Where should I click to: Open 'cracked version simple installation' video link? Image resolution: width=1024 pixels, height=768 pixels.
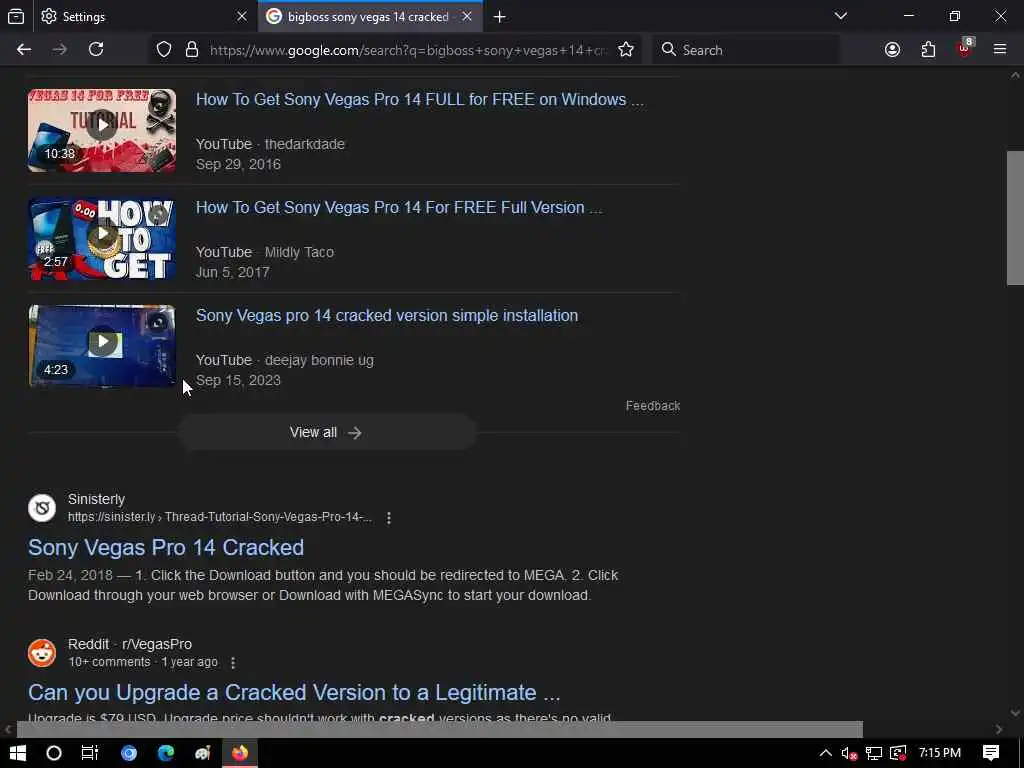[387, 315]
